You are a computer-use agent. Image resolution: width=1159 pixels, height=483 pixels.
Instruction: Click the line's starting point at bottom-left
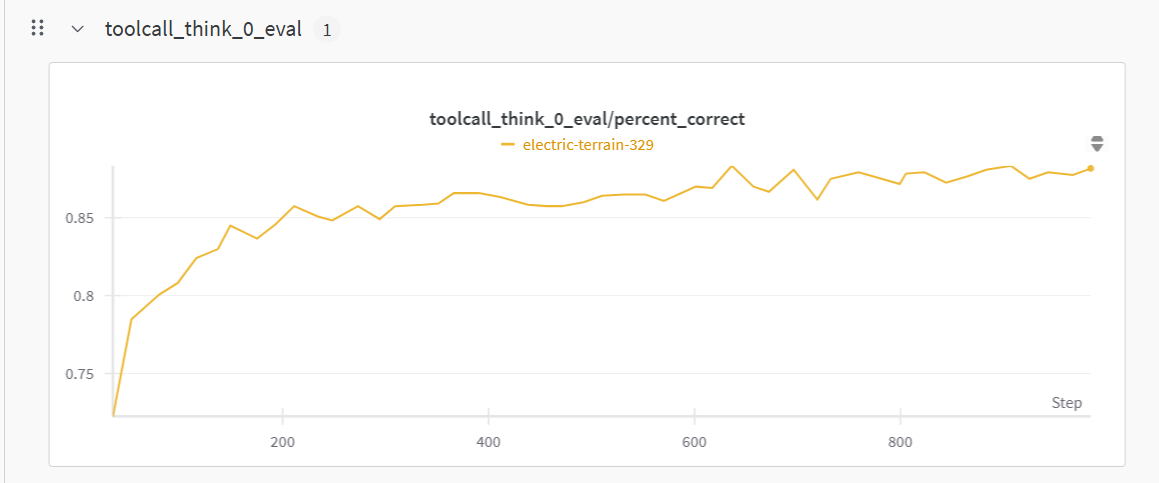coord(114,414)
